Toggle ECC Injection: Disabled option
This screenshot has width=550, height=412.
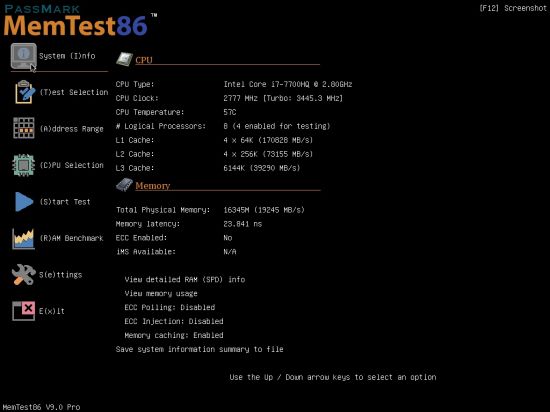click(x=174, y=322)
